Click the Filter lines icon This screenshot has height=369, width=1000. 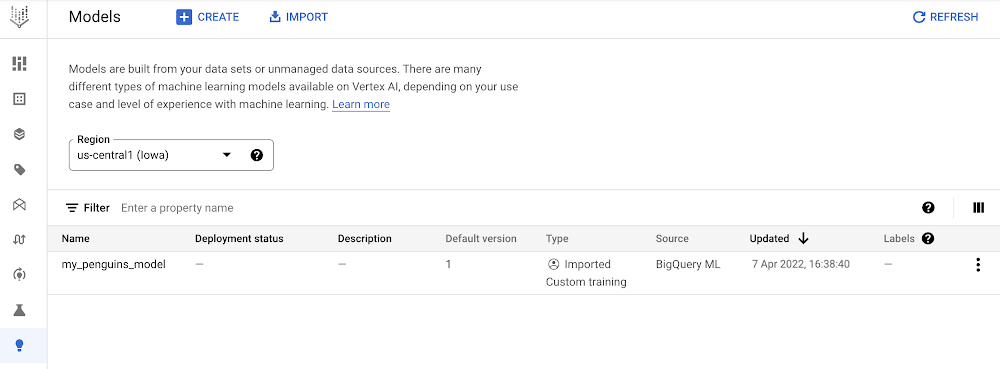[72, 208]
